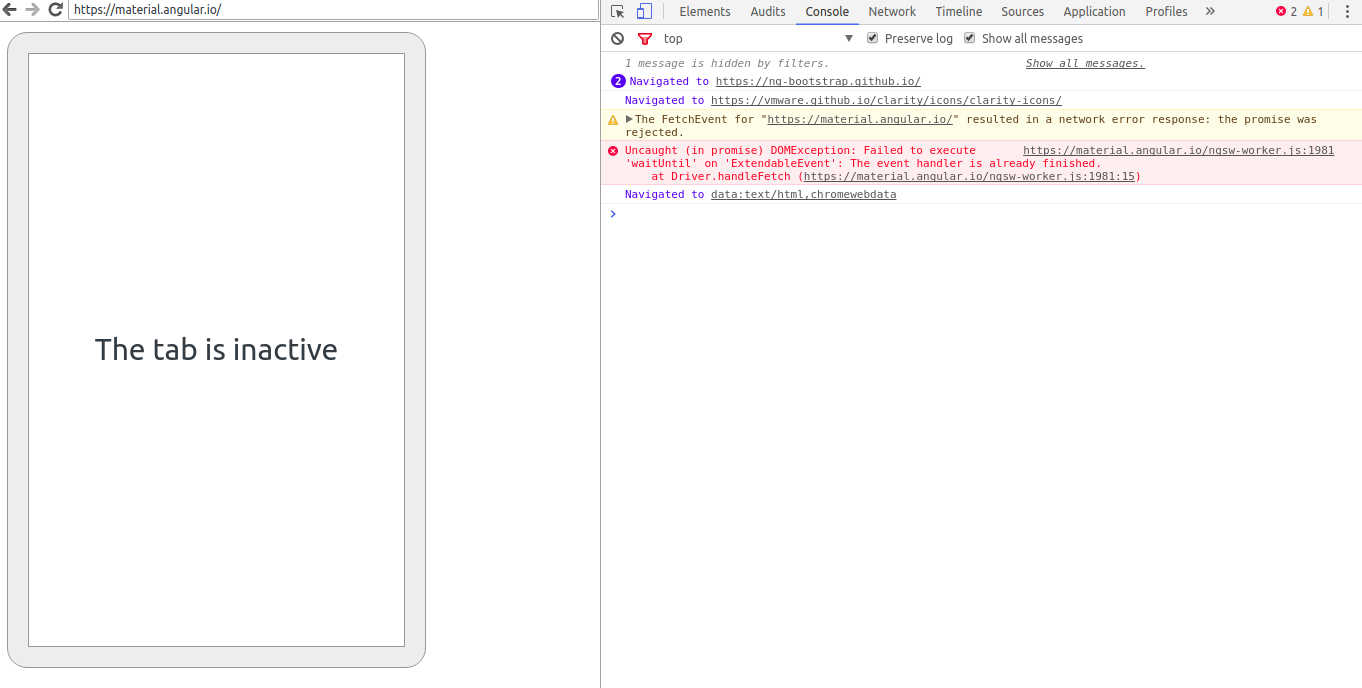This screenshot has width=1362, height=688.
Task: Clear the console using the ban icon
Action: pyautogui.click(x=617, y=38)
